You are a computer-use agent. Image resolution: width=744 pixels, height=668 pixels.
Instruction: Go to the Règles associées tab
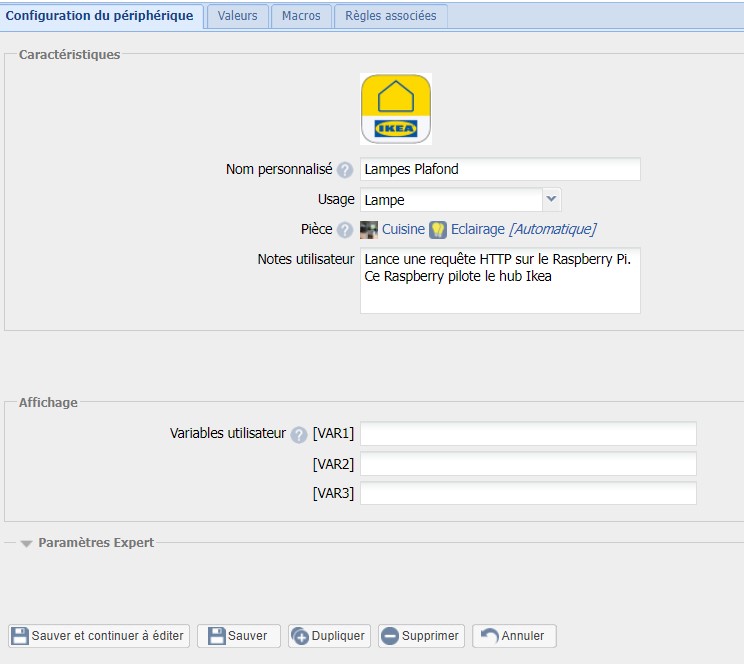pyautogui.click(x=390, y=16)
